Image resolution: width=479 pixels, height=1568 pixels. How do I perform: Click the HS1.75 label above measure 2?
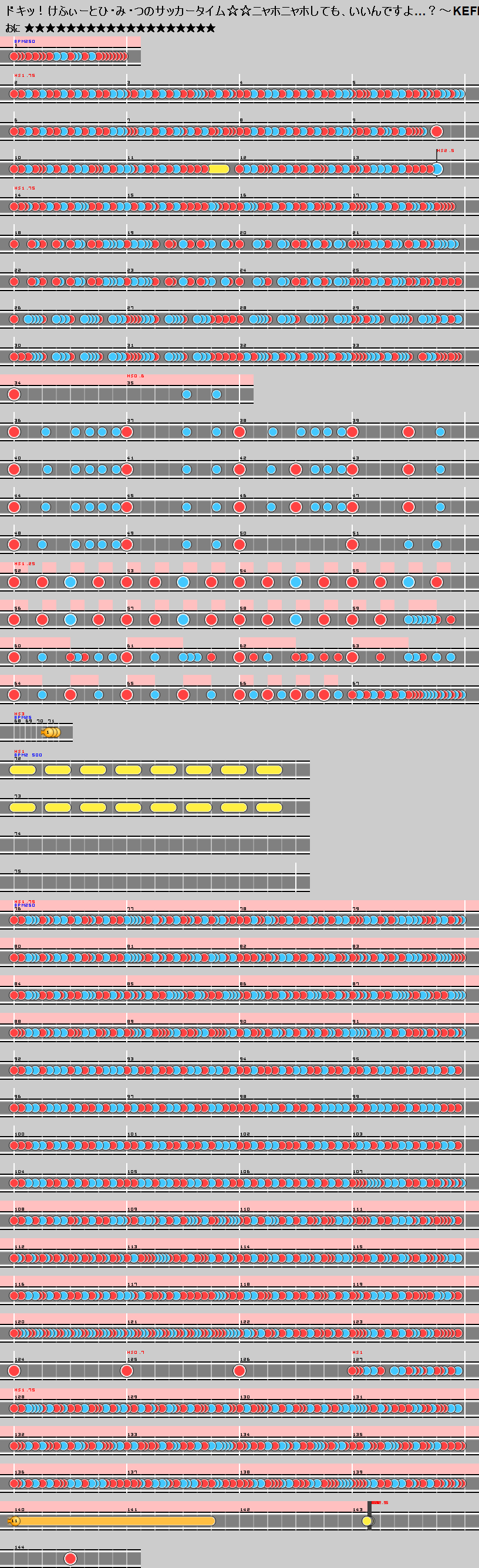(x=25, y=76)
